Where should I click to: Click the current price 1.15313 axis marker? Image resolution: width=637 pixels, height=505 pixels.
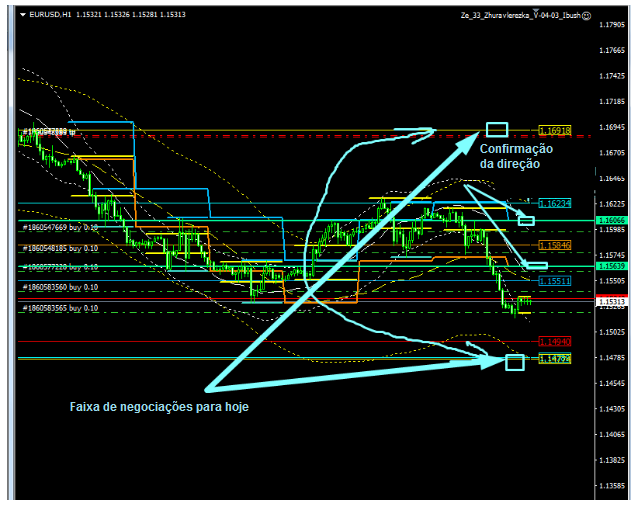coord(611,301)
